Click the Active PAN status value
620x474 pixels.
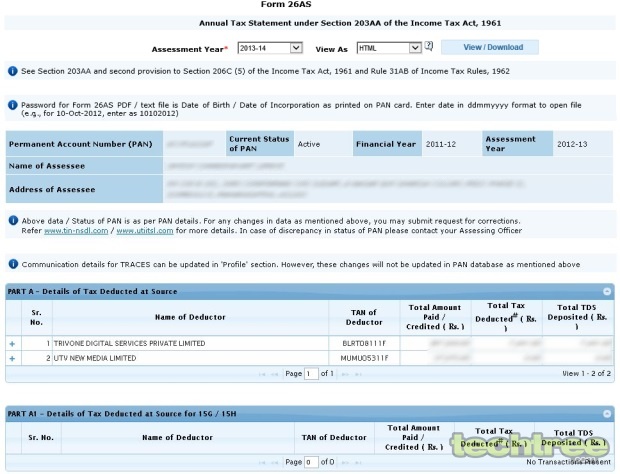click(309, 144)
